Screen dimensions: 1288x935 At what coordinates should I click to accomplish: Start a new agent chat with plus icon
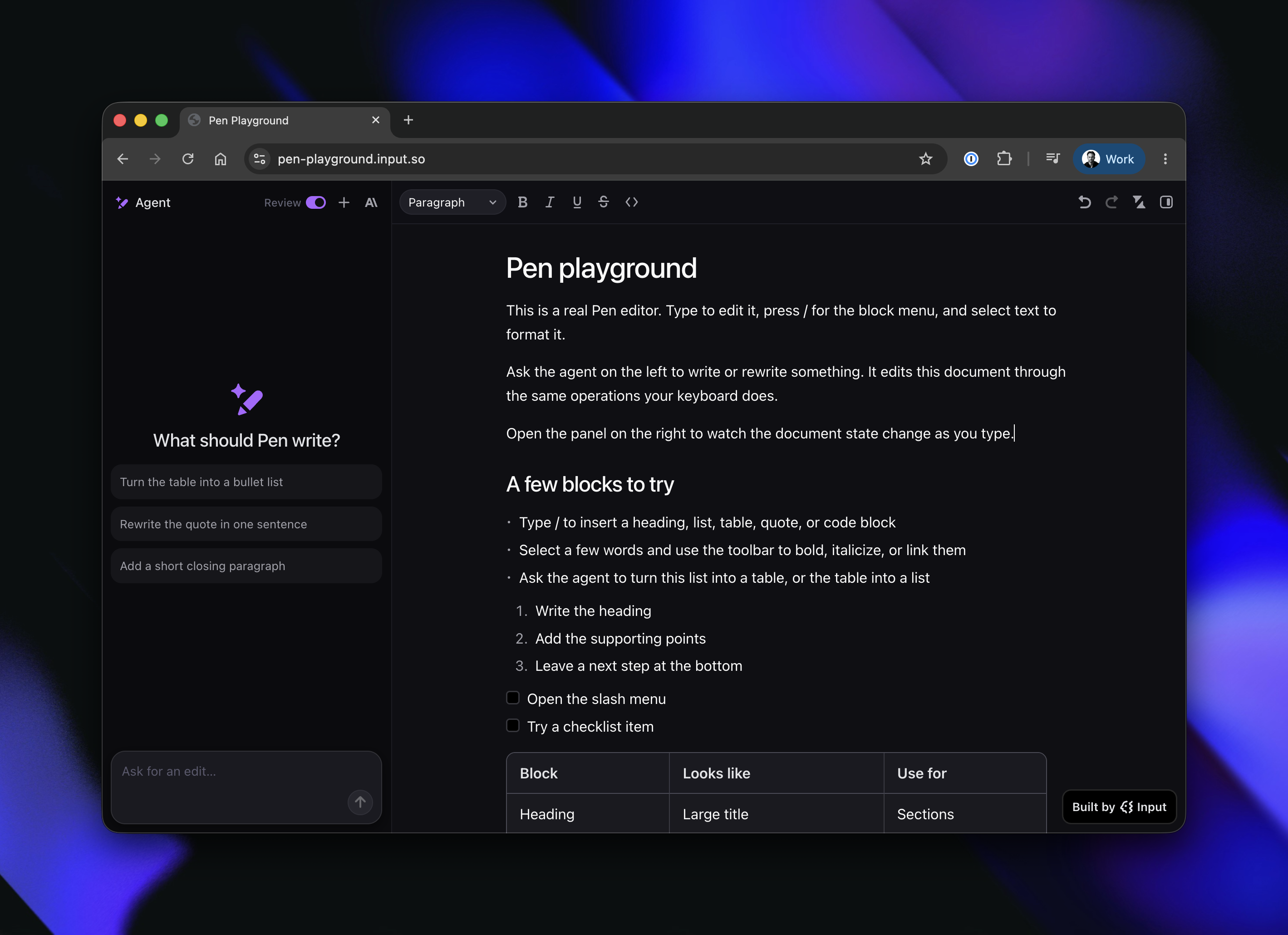click(x=344, y=203)
